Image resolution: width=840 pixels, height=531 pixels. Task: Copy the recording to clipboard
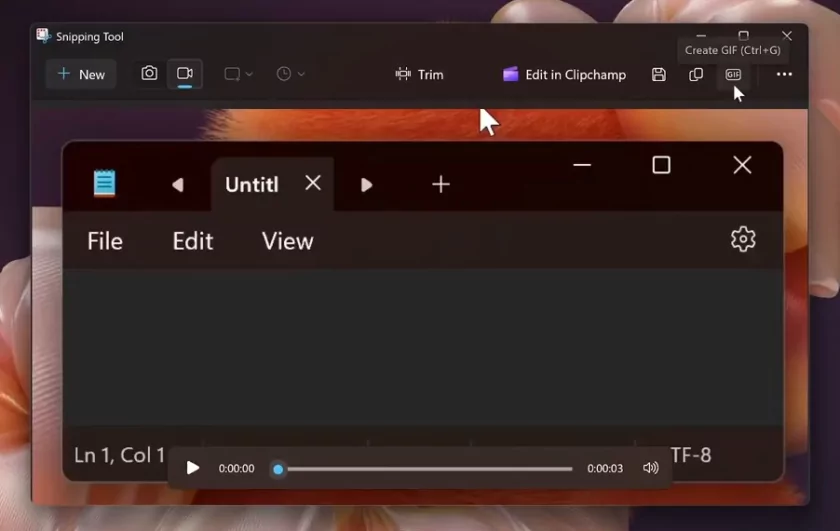[695, 74]
